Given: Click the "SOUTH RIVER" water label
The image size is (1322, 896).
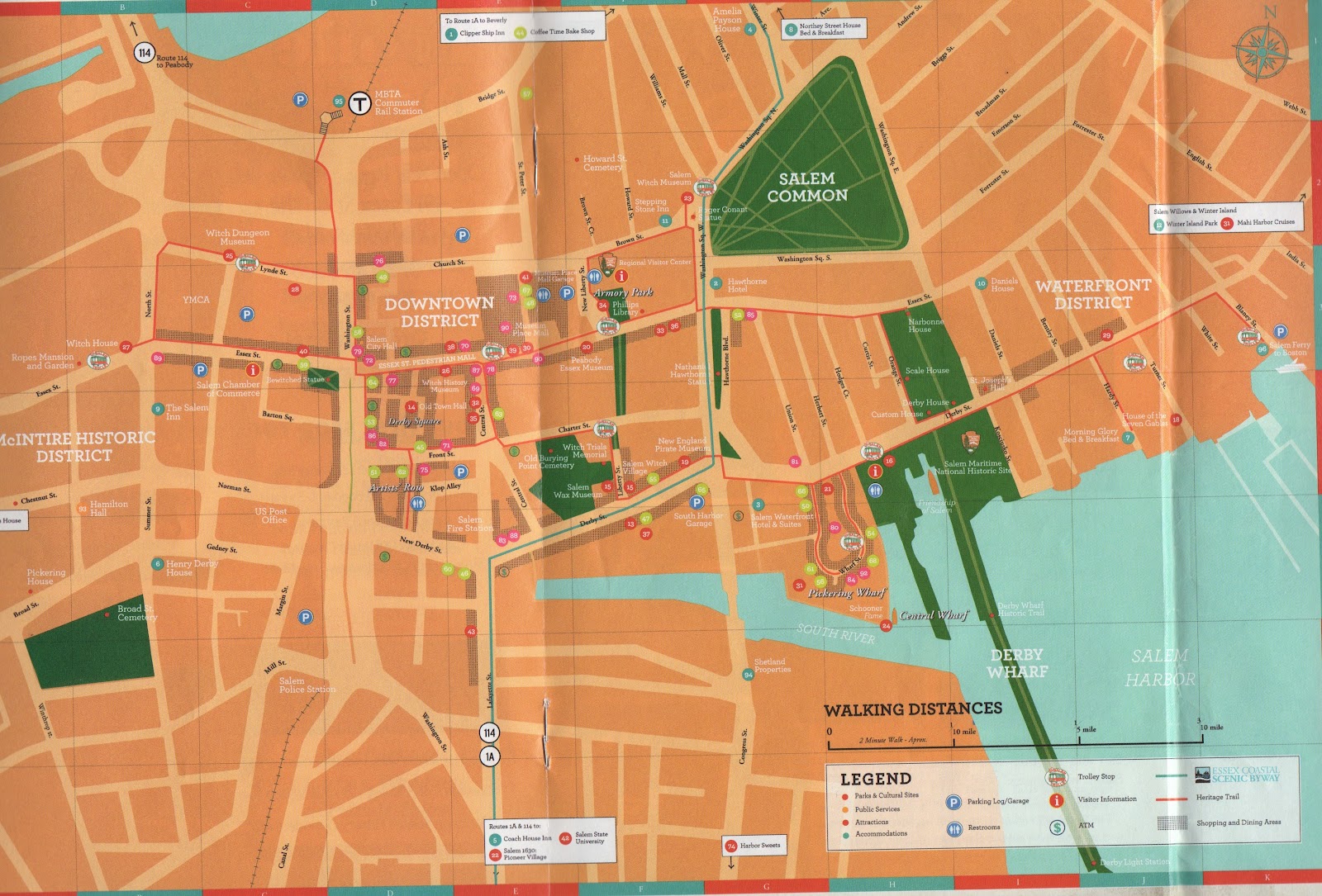Looking at the screenshot, I should (x=835, y=633).
